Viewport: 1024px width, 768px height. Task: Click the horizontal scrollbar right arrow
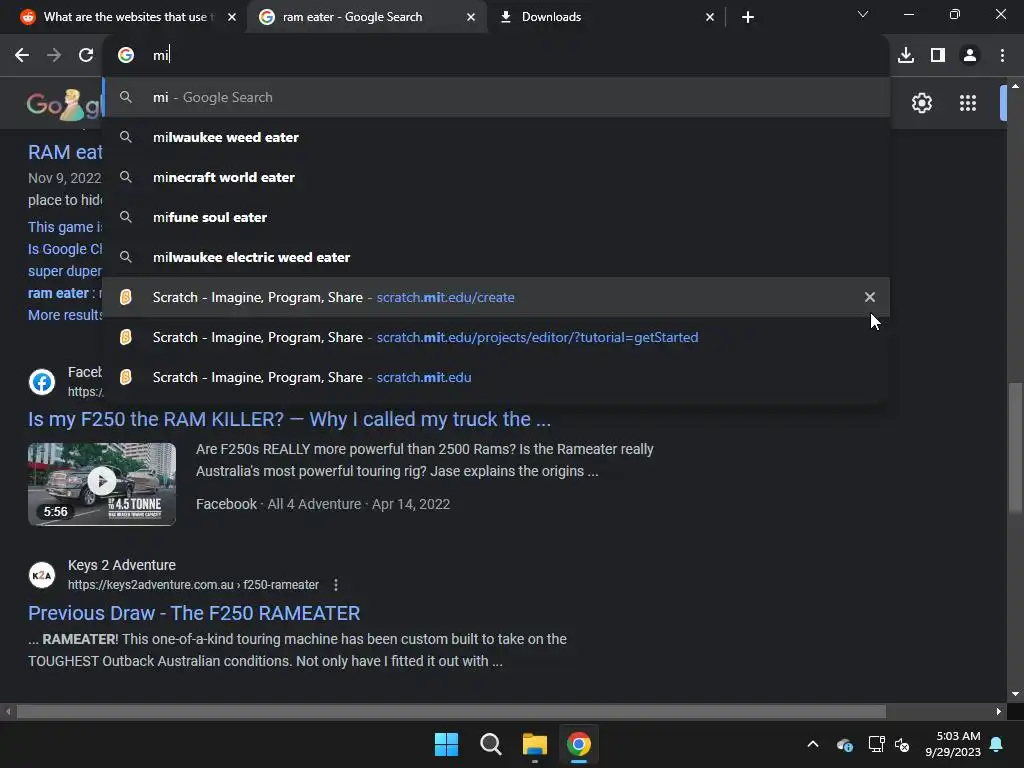coord(999,711)
